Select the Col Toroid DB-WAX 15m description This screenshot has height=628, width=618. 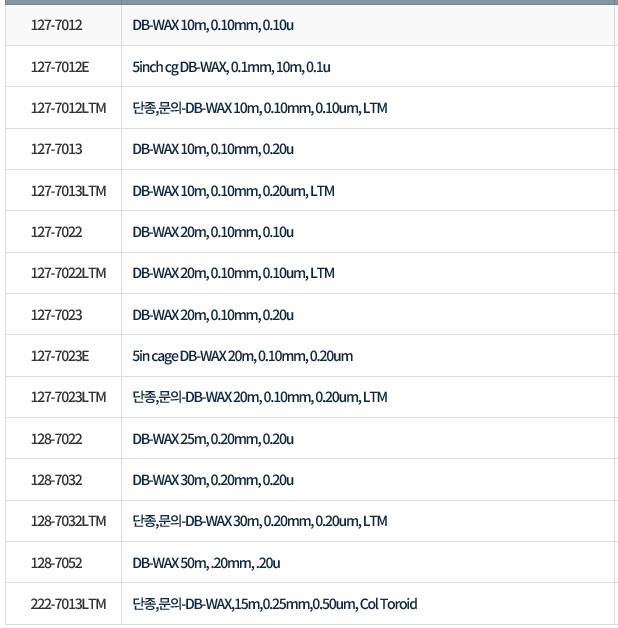[275, 604]
